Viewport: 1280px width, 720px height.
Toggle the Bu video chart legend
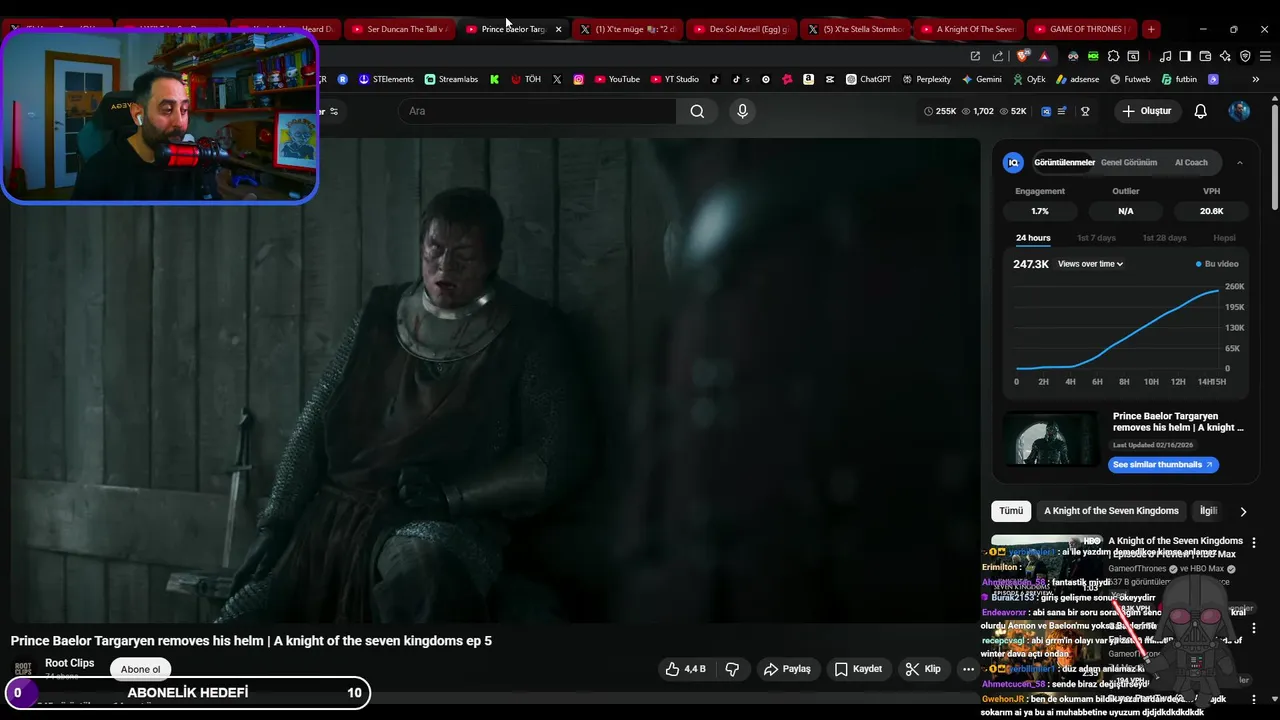tap(1217, 264)
